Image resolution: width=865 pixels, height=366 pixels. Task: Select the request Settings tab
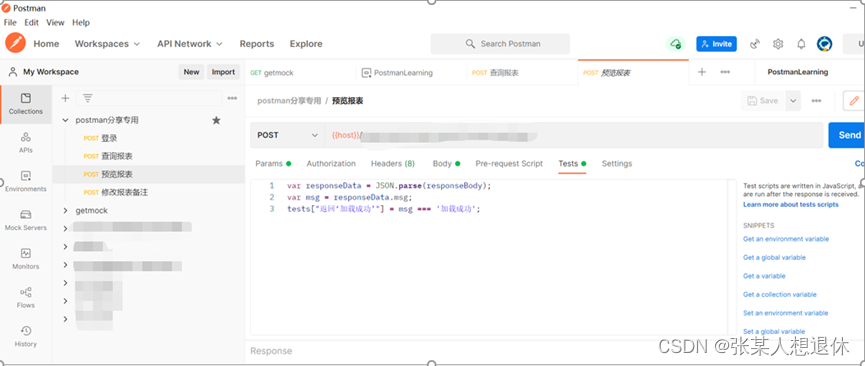617,163
